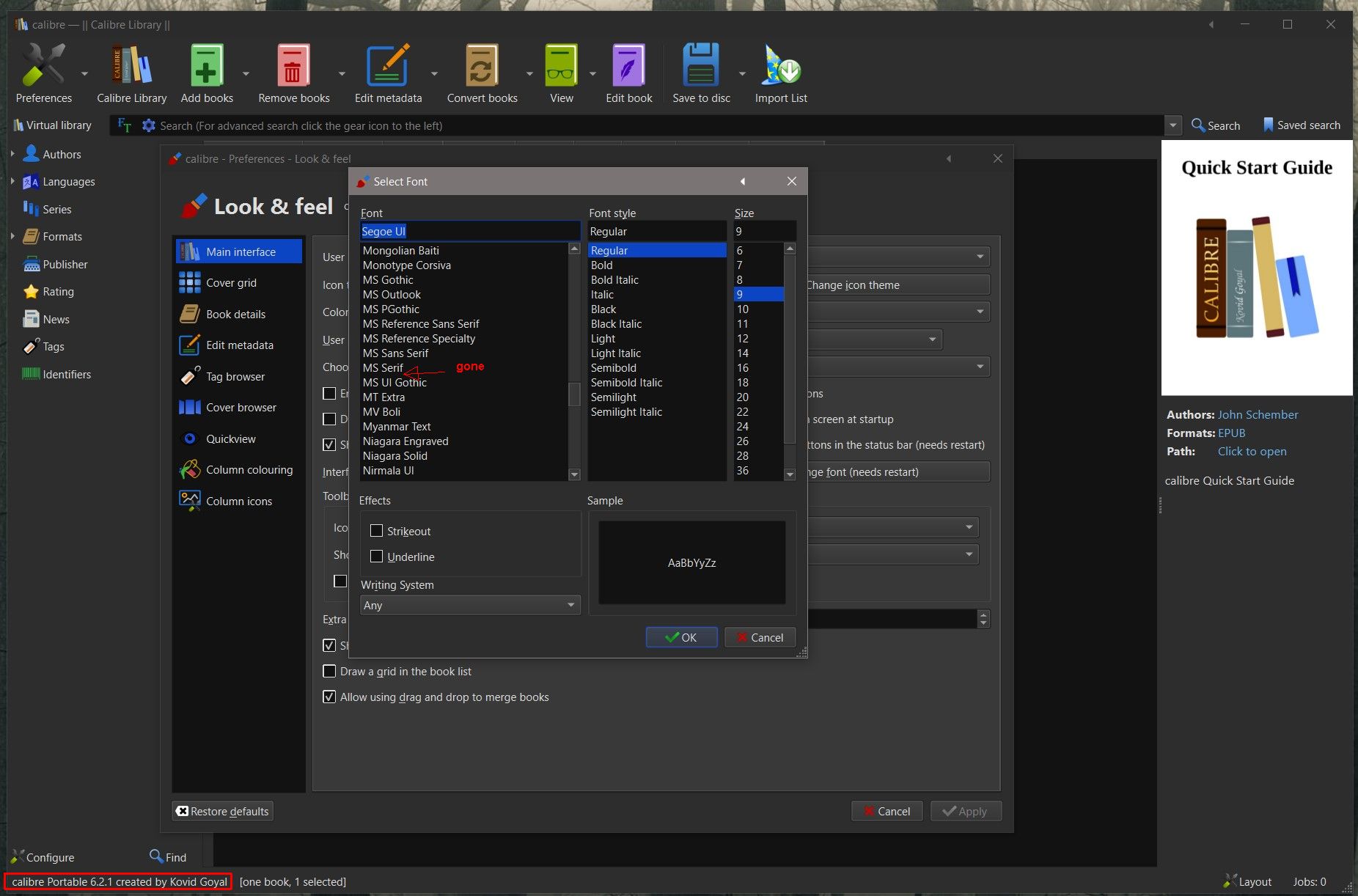The image size is (1358, 896).
Task: Click the John Schember author link
Action: (1258, 414)
